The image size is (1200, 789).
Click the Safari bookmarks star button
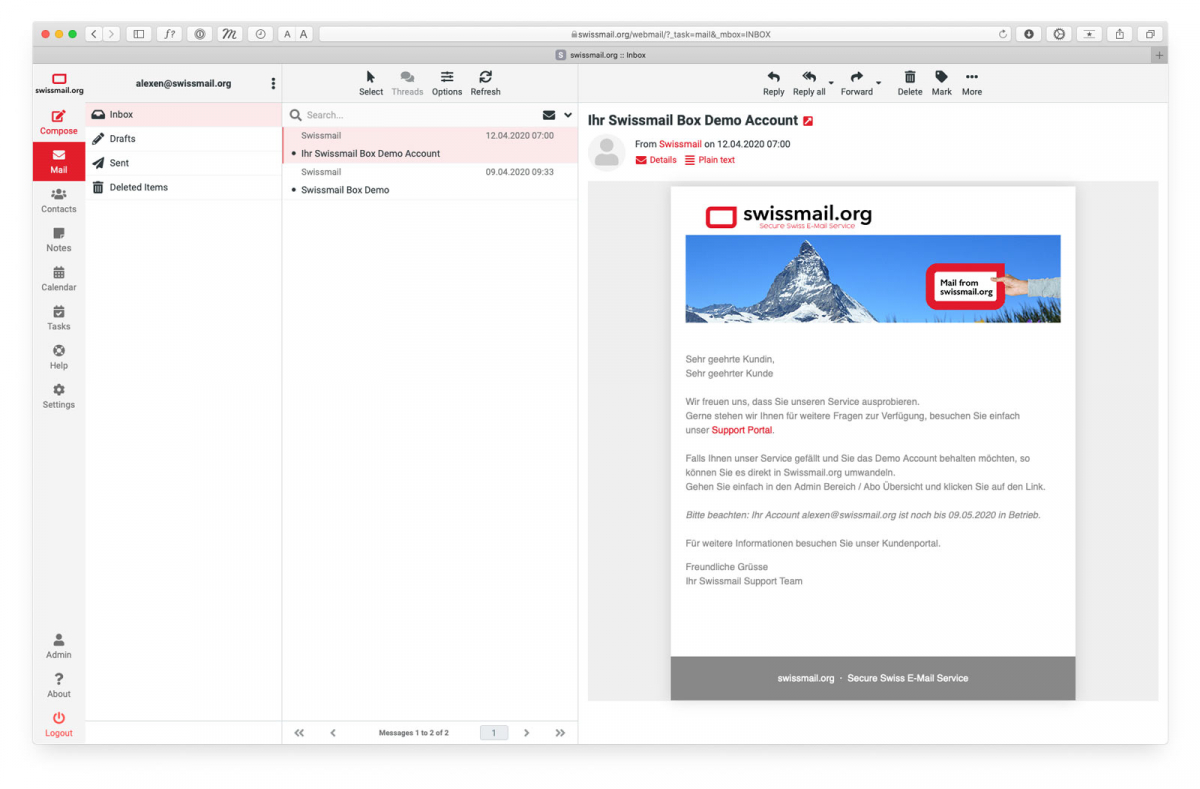pos(1089,34)
